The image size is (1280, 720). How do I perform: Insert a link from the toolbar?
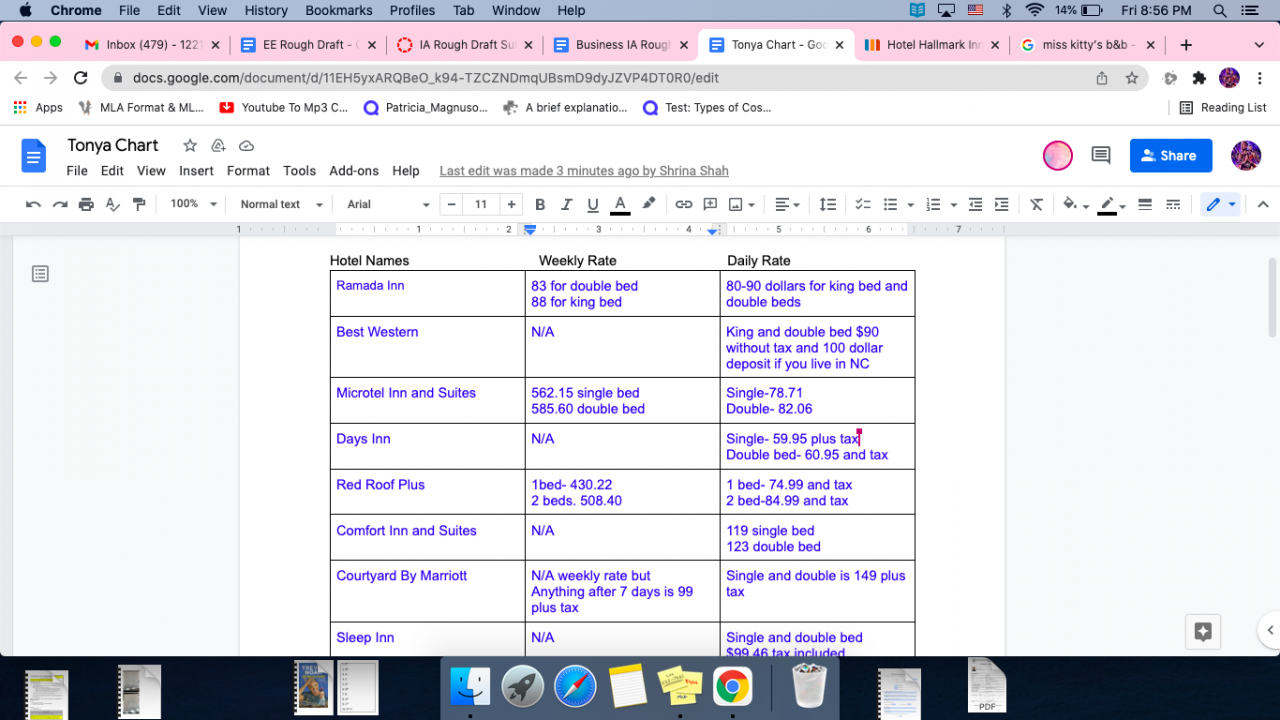click(x=684, y=204)
